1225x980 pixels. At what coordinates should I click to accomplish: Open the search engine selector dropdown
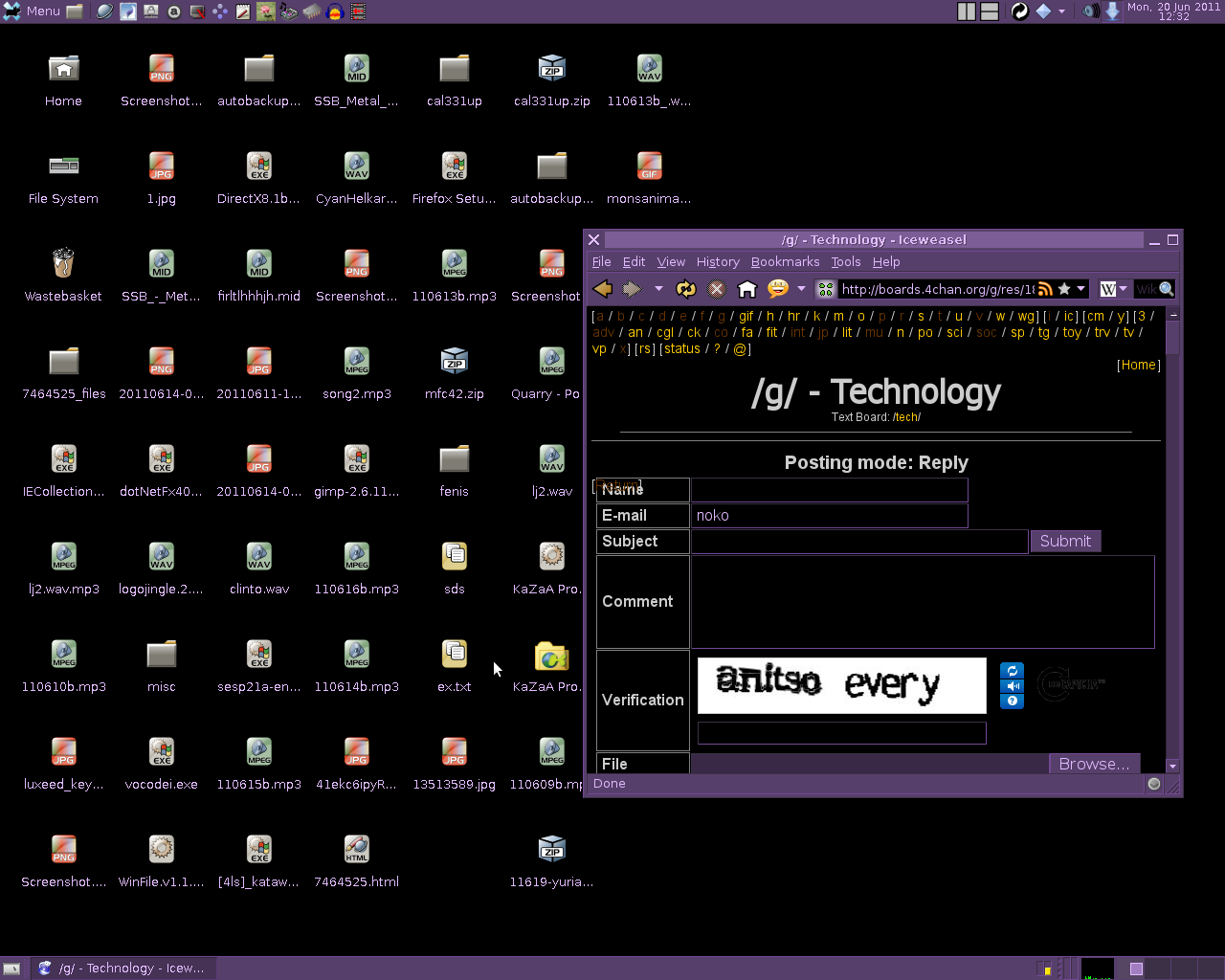(x=1113, y=289)
